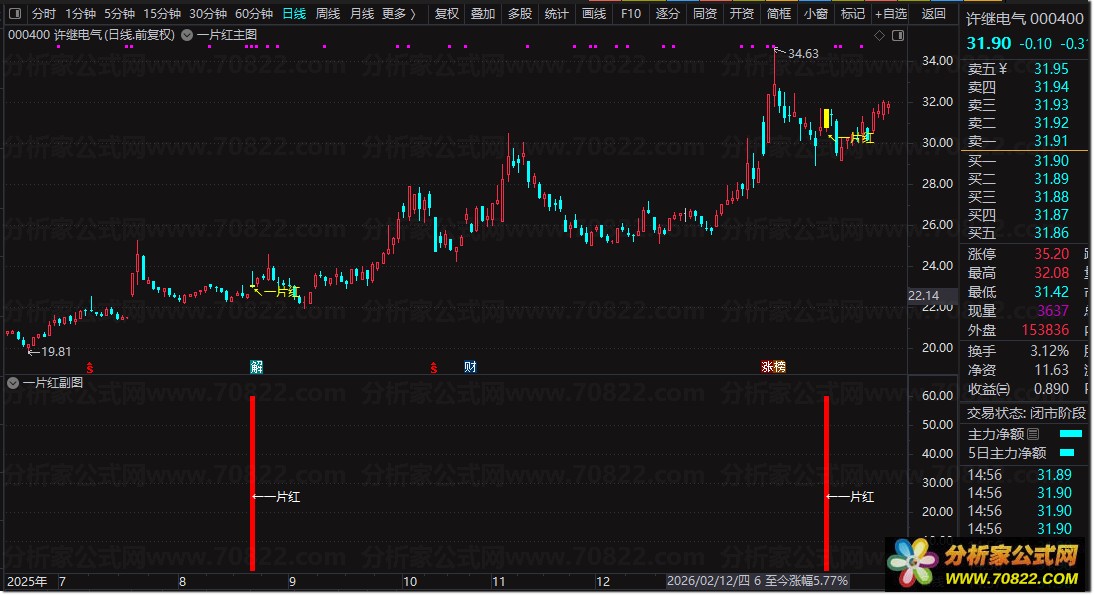The height and width of the screenshot is (595, 1095).
Task: Click the 5日主力净额 cyan bar
Action: 1068,453
